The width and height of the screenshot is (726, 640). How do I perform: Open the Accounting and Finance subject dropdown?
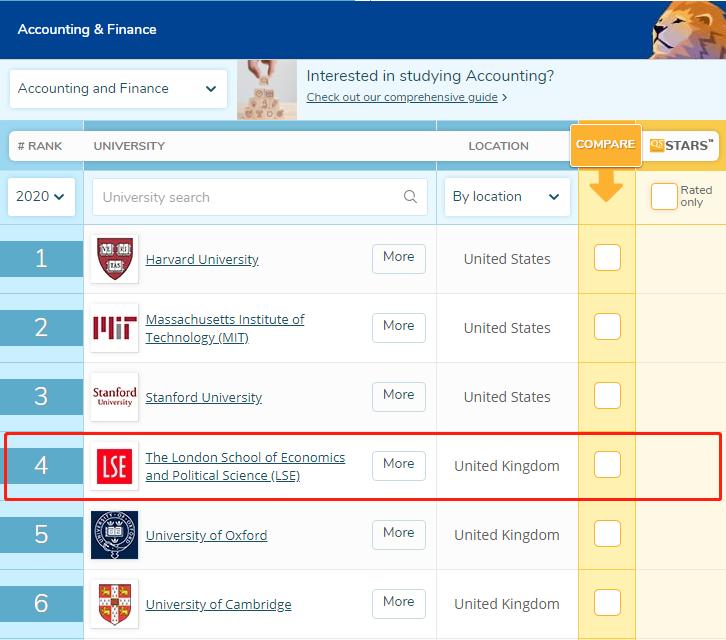tap(118, 88)
